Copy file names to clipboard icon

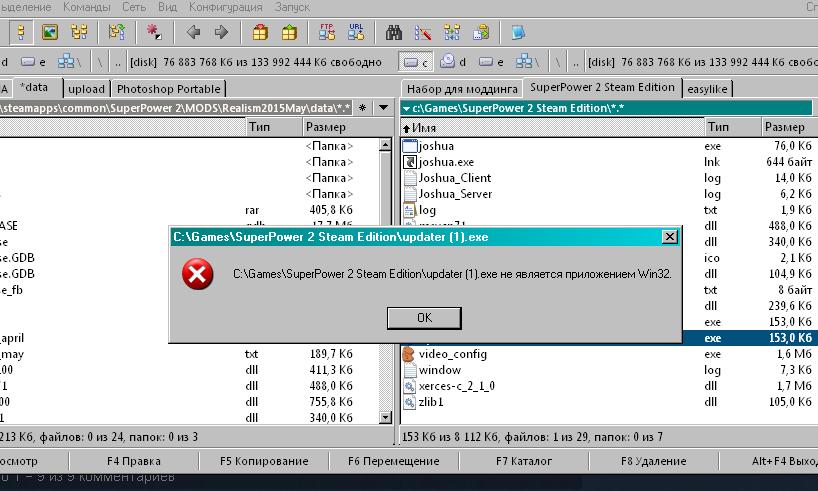click(x=480, y=32)
